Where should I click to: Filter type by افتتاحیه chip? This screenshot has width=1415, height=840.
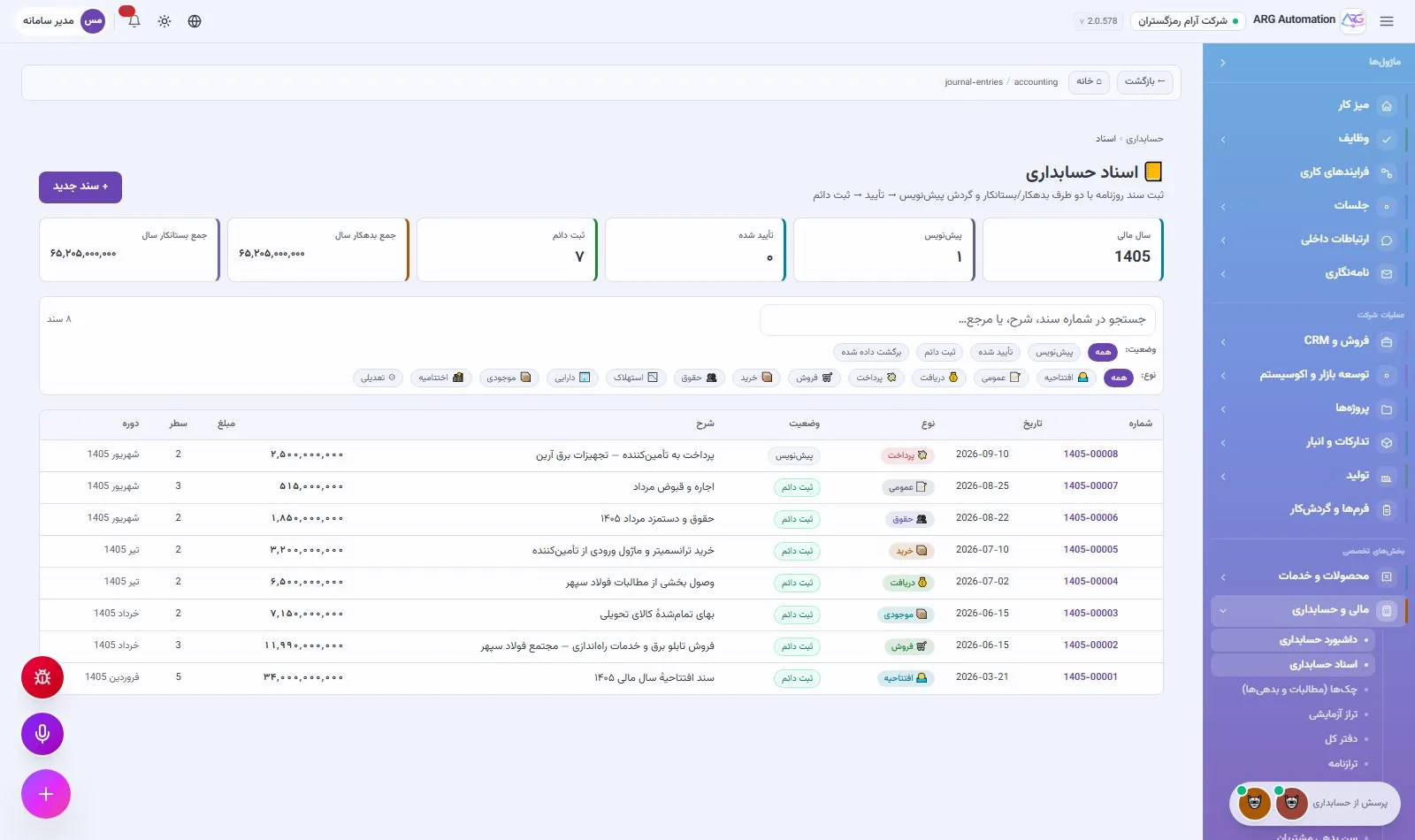[x=1067, y=378]
